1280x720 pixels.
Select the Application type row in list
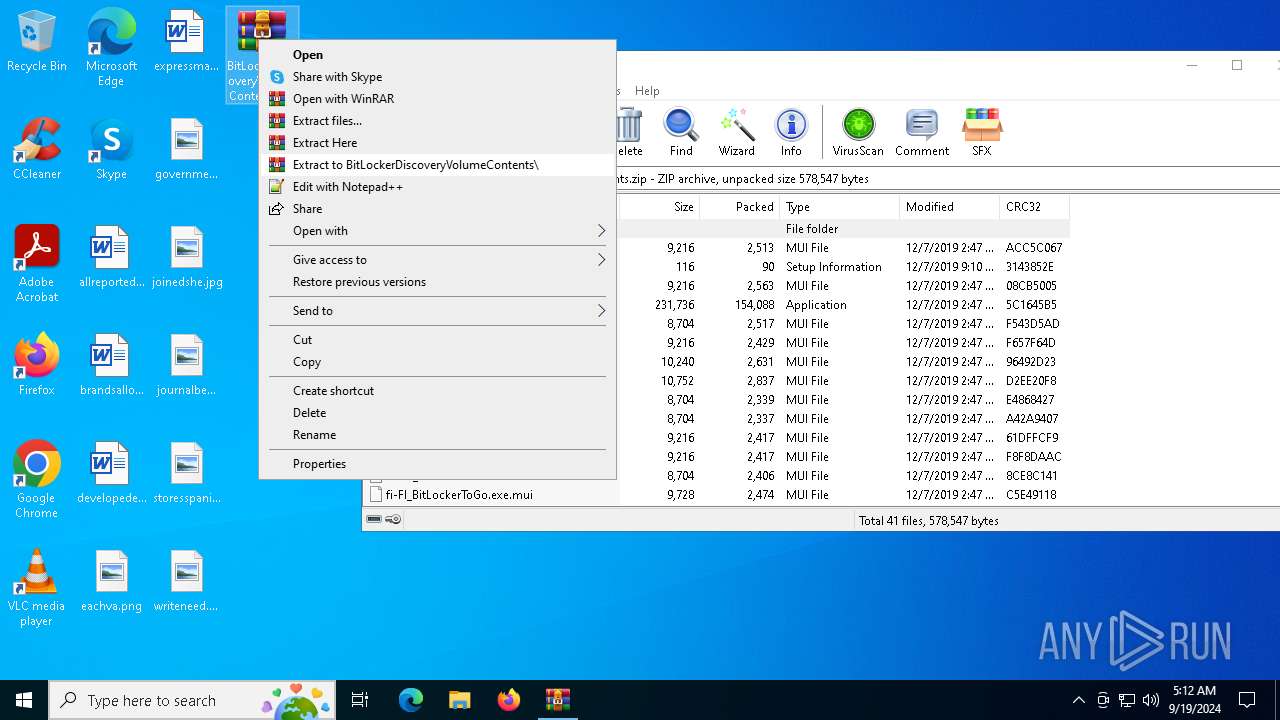pyautogui.click(x=843, y=305)
